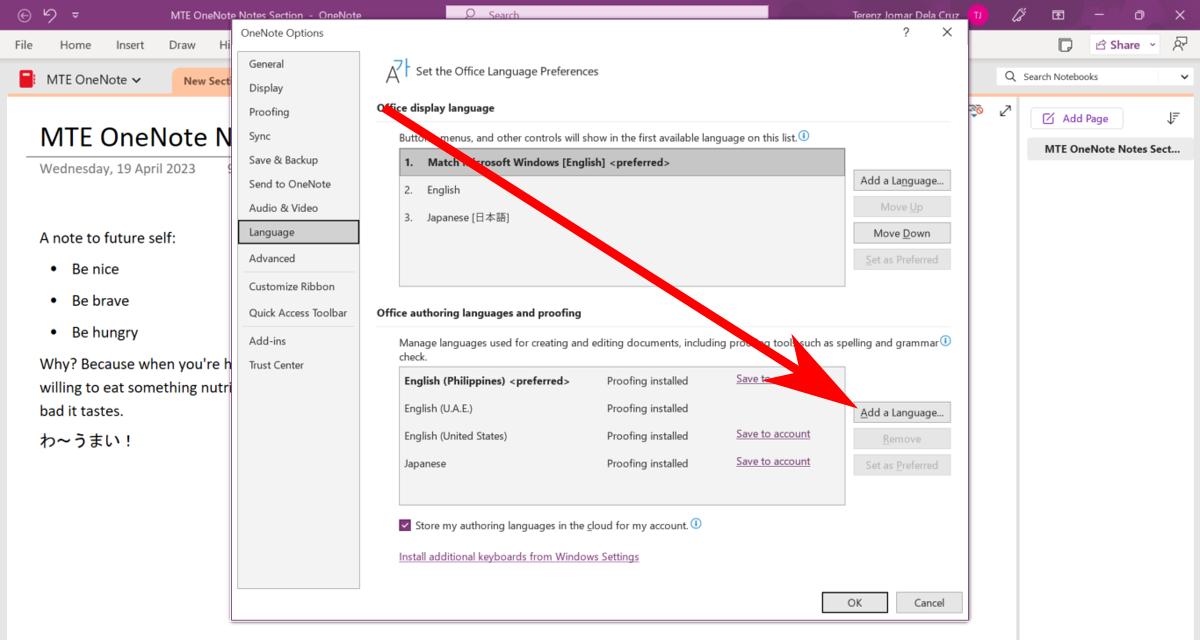Switch to the Draw ribbon tab
Image resolution: width=1200 pixels, height=640 pixels.
pyautogui.click(x=182, y=44)
